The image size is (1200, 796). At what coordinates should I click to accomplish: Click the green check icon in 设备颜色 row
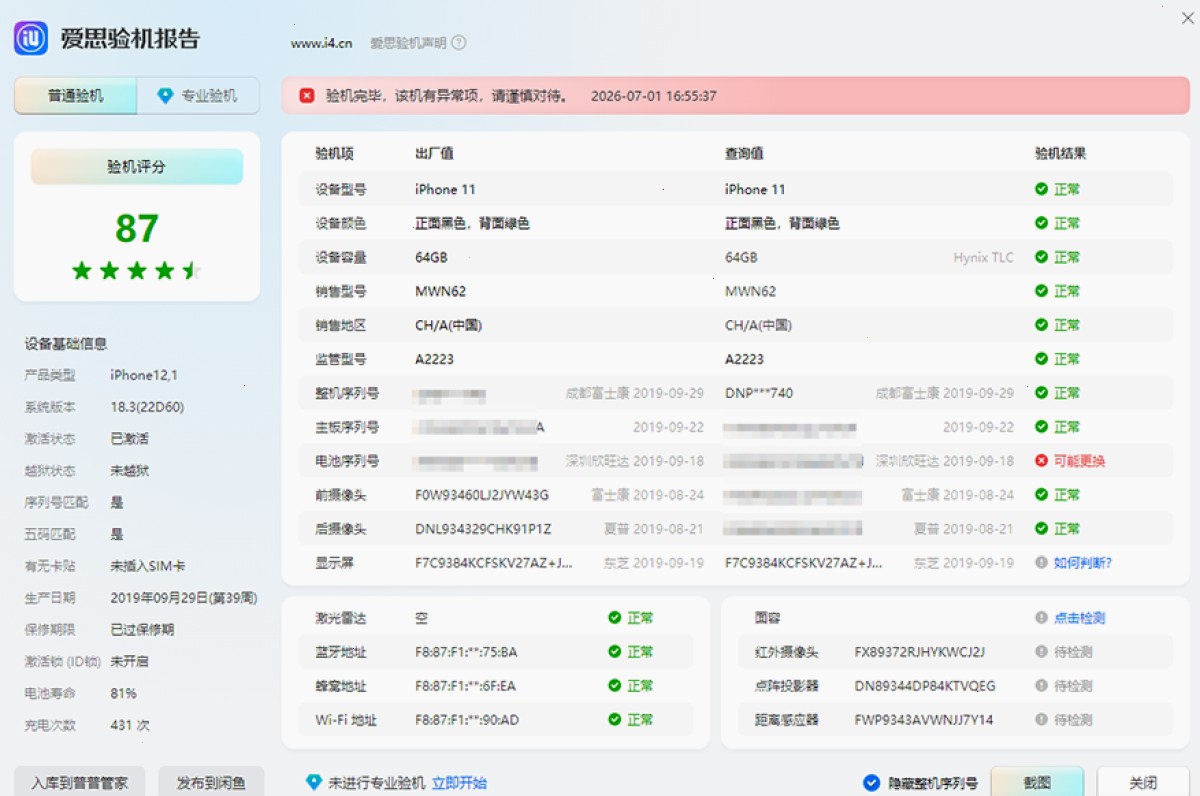1041,223
